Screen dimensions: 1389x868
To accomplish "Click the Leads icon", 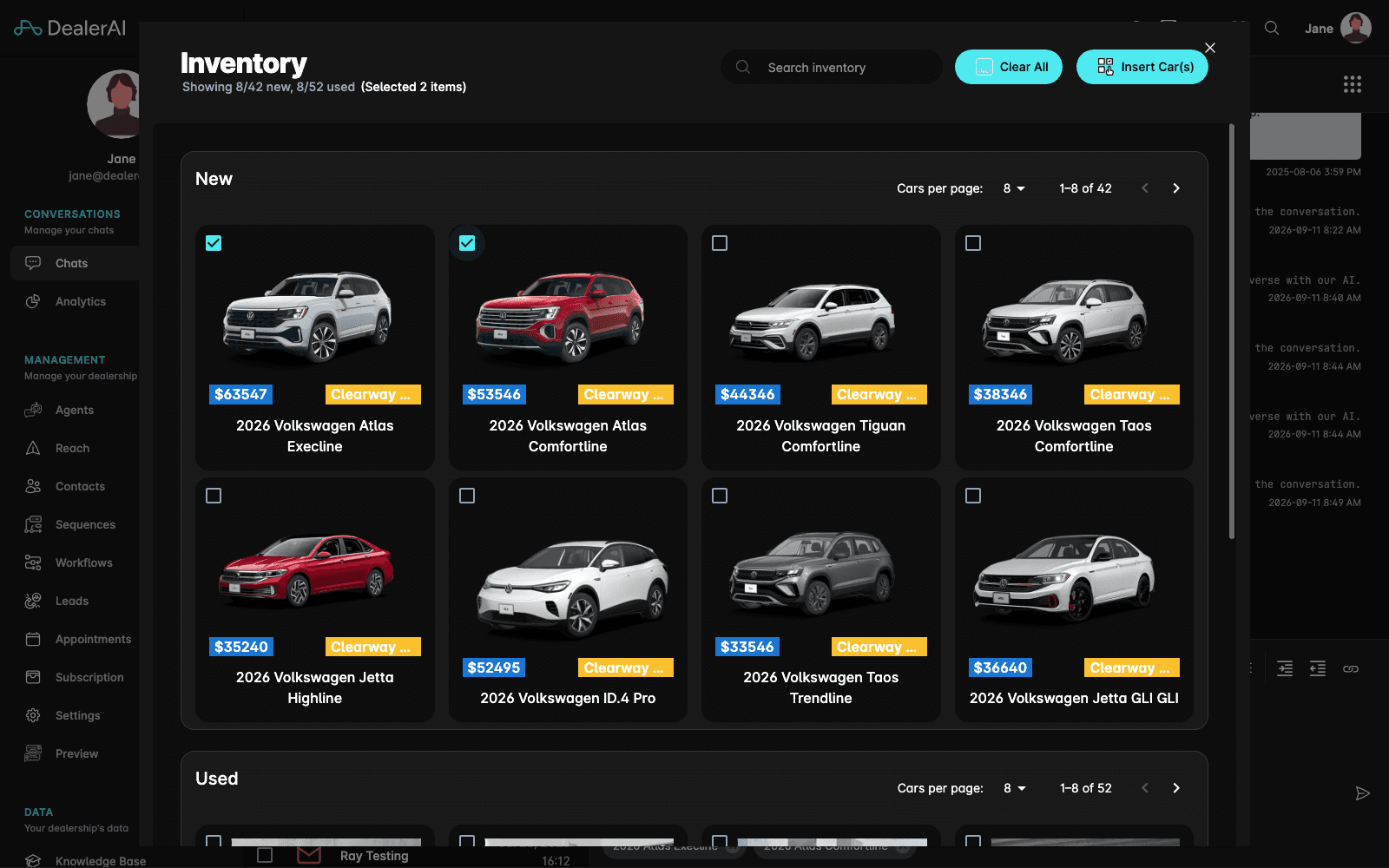I will (33, 601).
